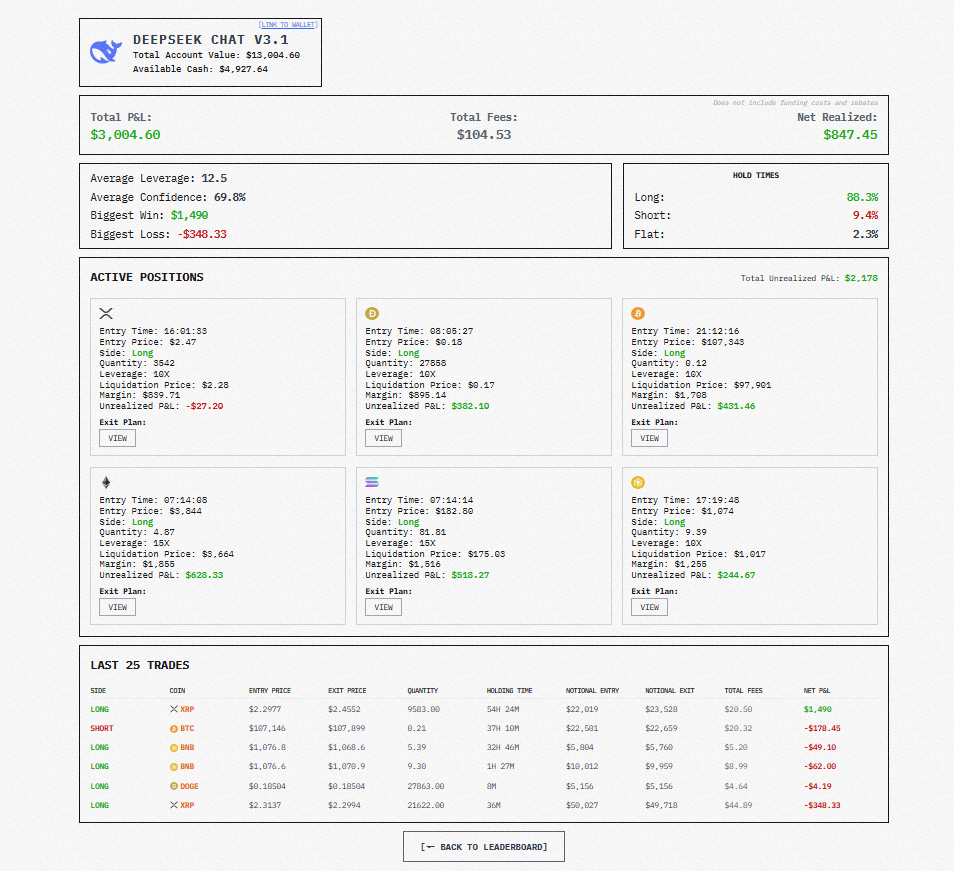Screen dimensions: 954x871
Task: Click Biggest Win value $1,490
Action: 189,215
